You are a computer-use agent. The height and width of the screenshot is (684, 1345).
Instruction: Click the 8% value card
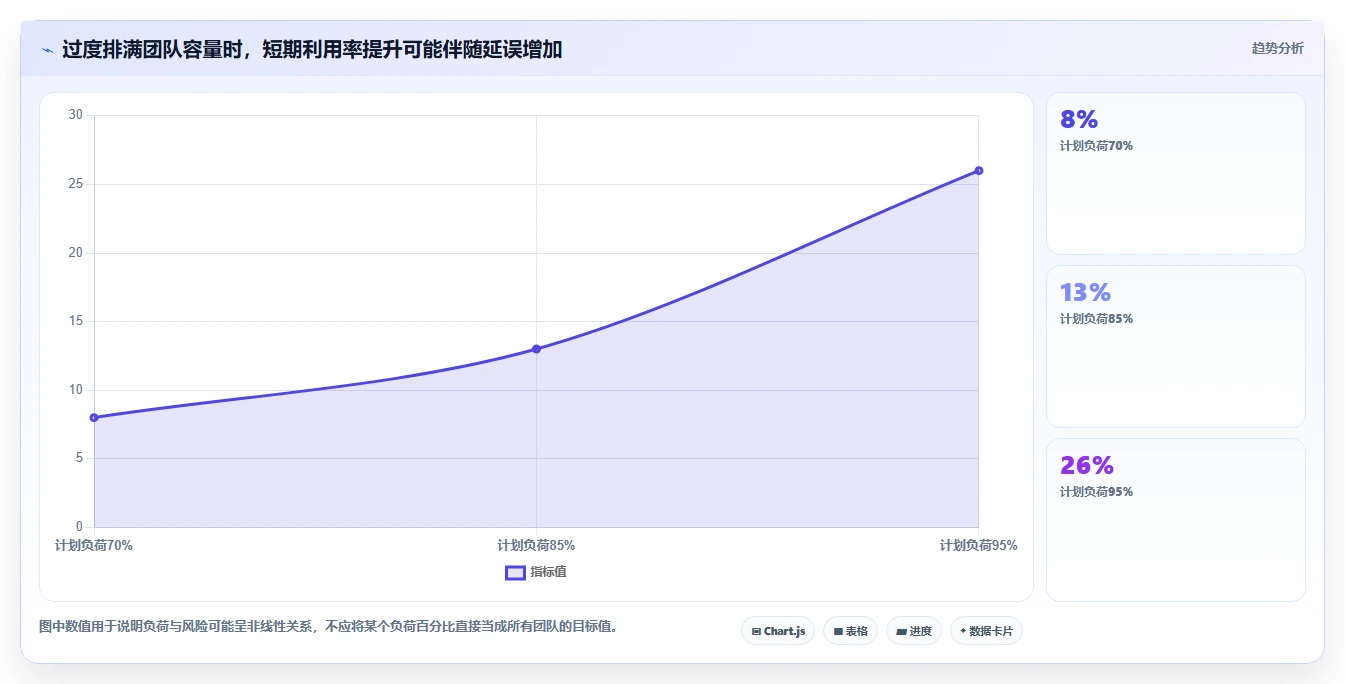click(1176, 173)
